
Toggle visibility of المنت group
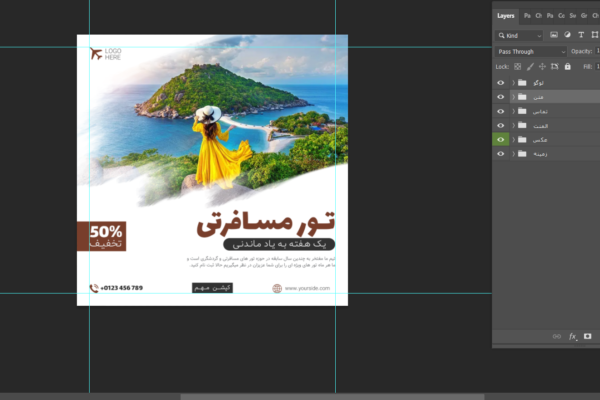(501, 125)
